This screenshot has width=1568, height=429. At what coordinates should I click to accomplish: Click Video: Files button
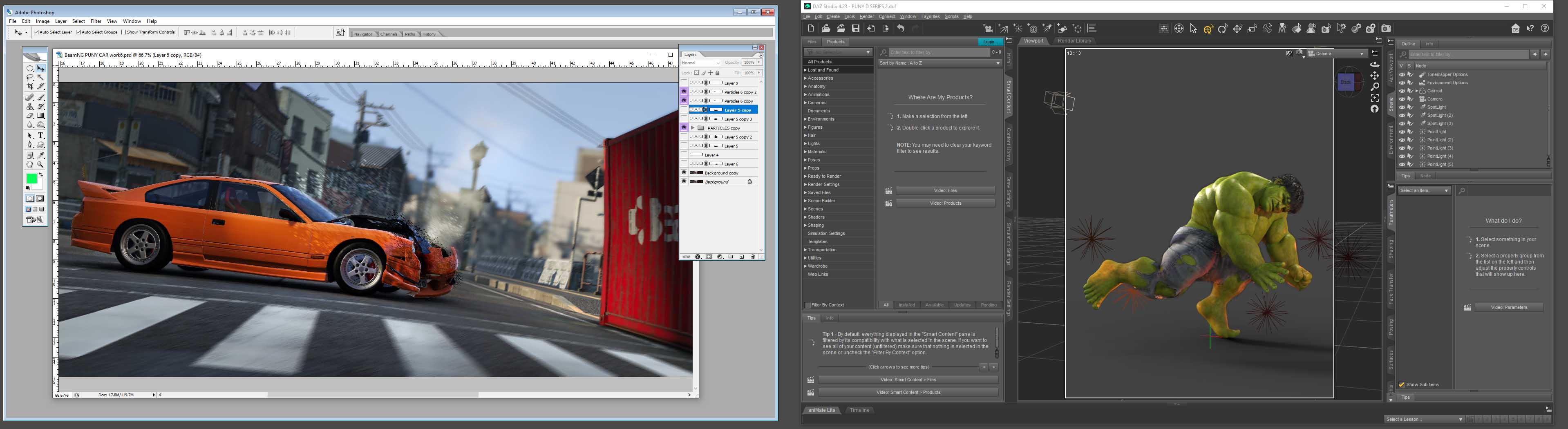(x=945, y=190)
